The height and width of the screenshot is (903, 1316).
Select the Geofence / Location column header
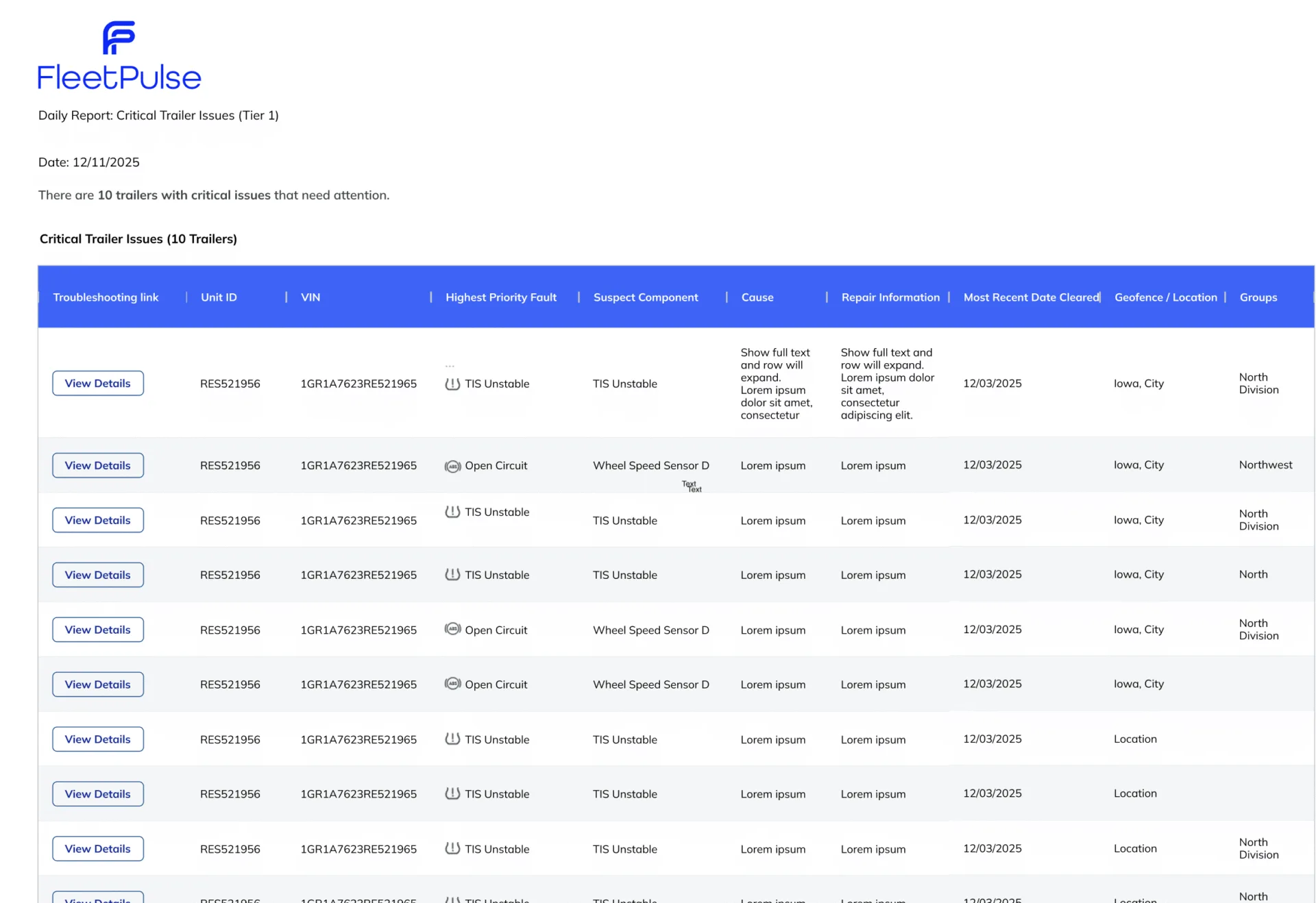(x=1165, y=297)
